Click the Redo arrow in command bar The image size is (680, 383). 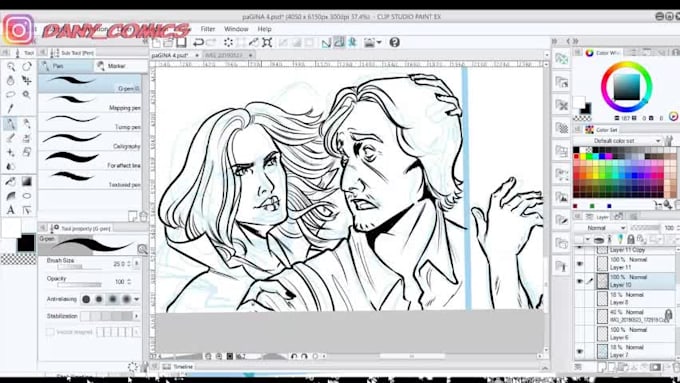[211, 42]
